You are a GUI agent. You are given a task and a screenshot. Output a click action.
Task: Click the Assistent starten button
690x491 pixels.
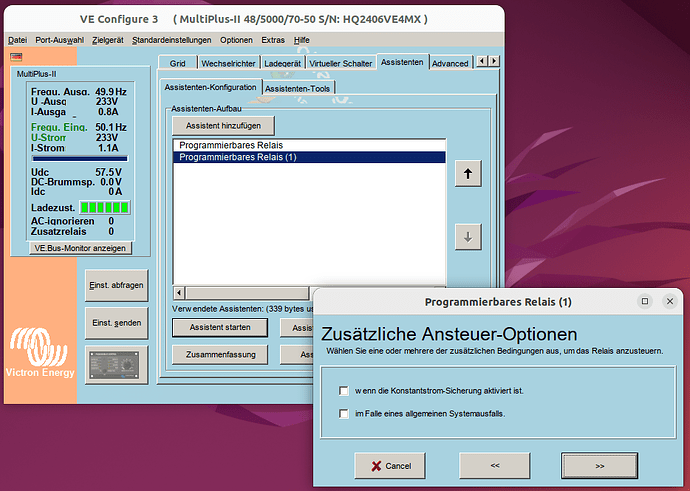pyautogui.click(x=220, y=327)
